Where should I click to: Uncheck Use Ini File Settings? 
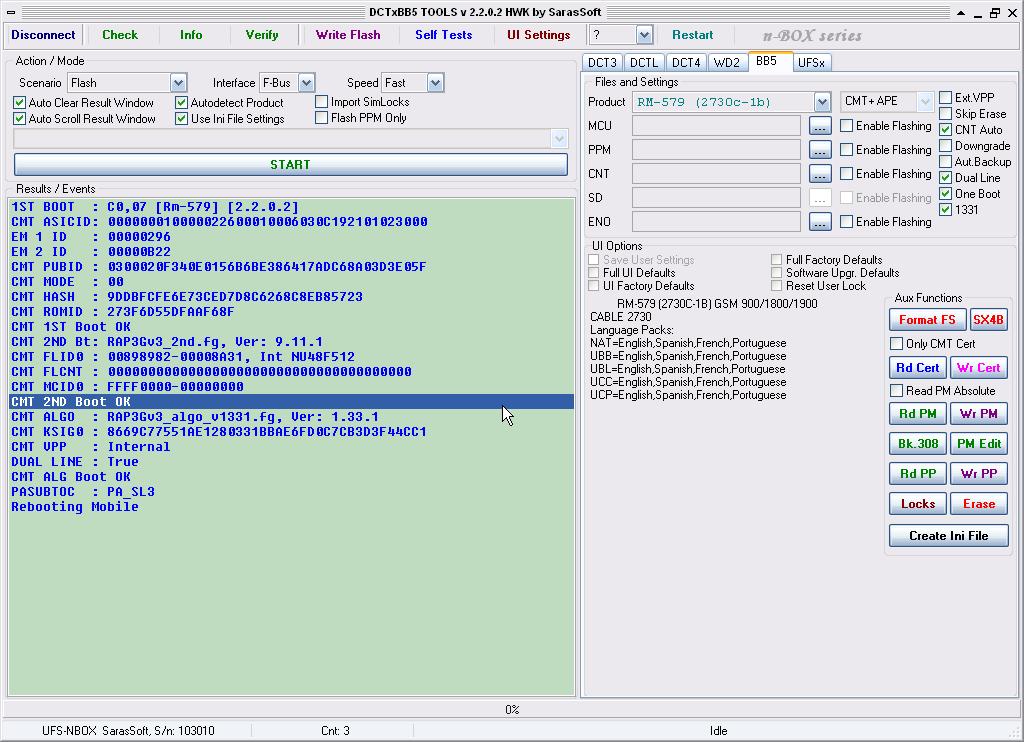click(x=182, y=119)
